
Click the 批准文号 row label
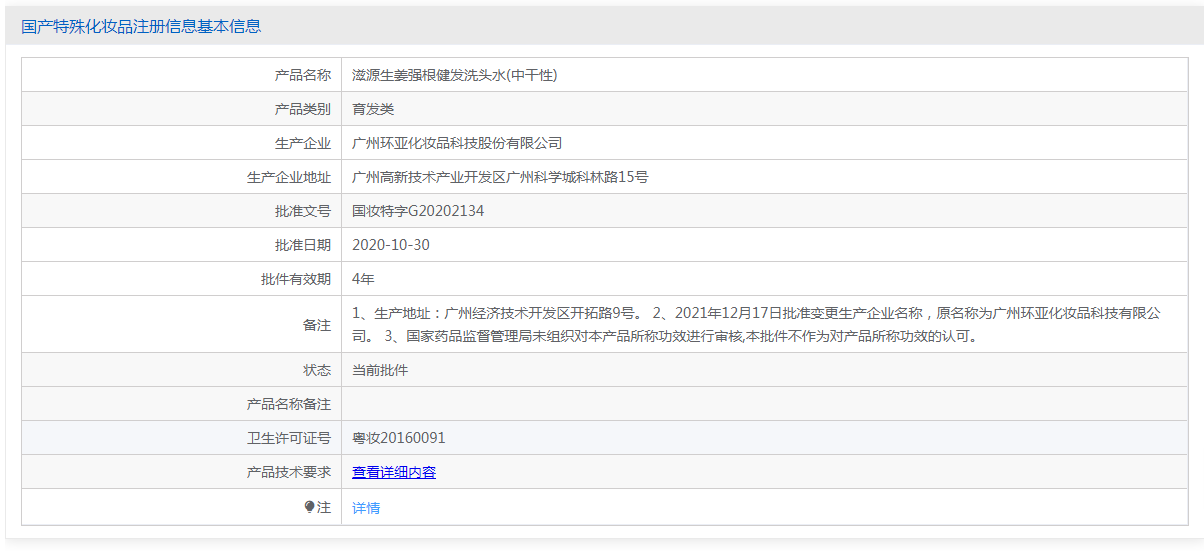pyautogui.click(x=303, y=211)
